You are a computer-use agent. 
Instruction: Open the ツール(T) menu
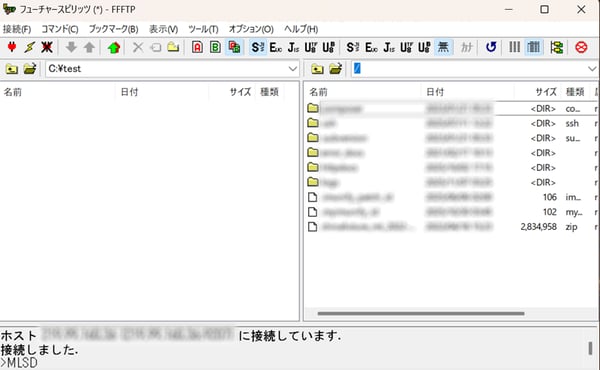(x=203, y=29)
